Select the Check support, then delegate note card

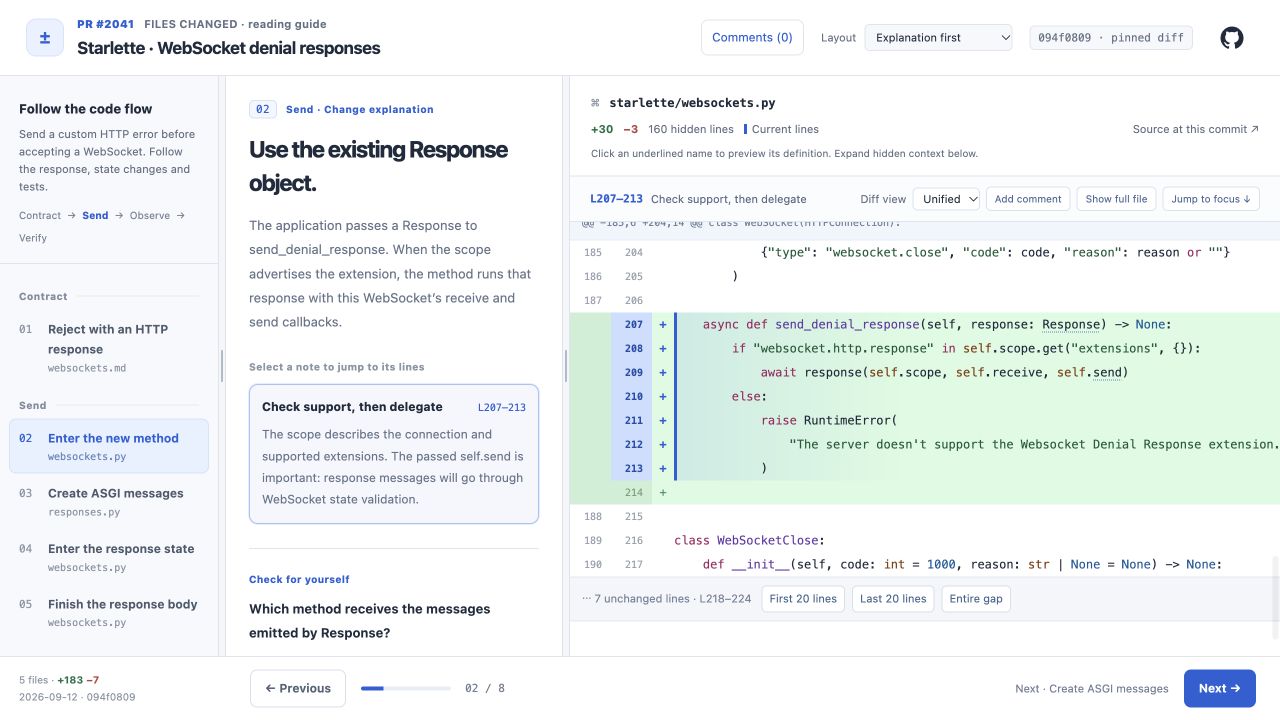[x=394, y=454]
